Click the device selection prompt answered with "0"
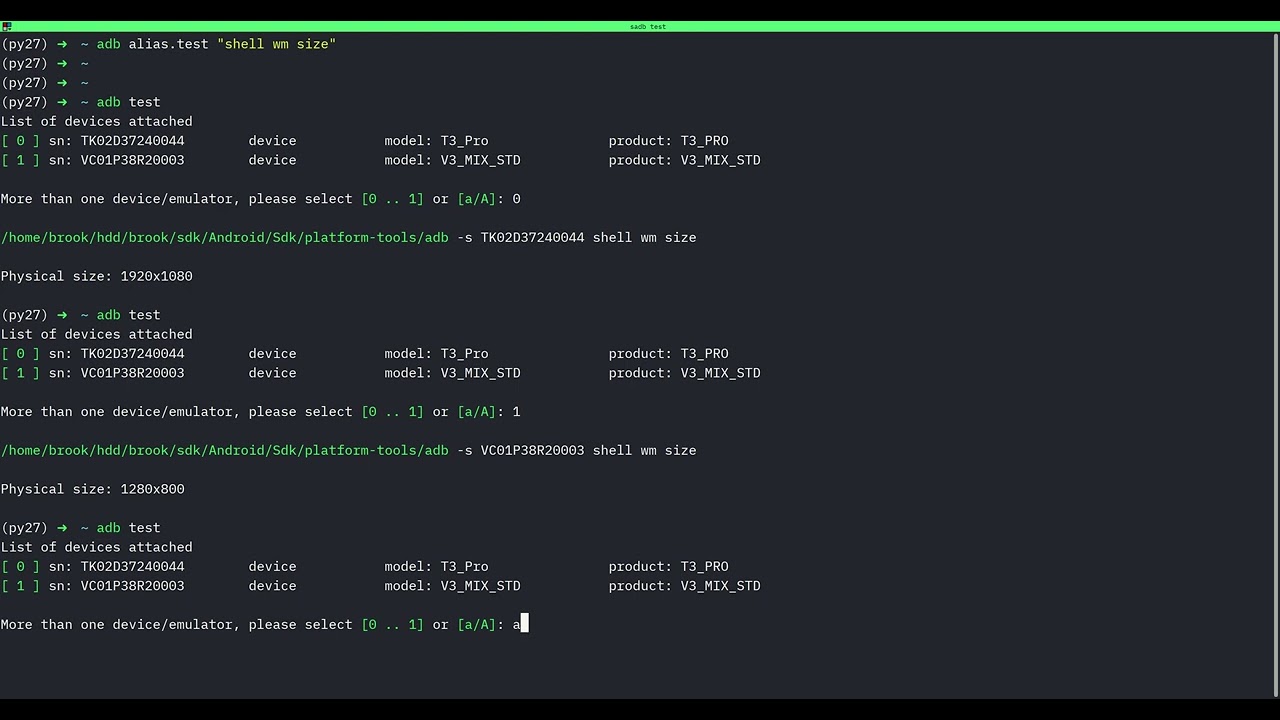This screenshot has width=1280, height=720. [260, 199]
